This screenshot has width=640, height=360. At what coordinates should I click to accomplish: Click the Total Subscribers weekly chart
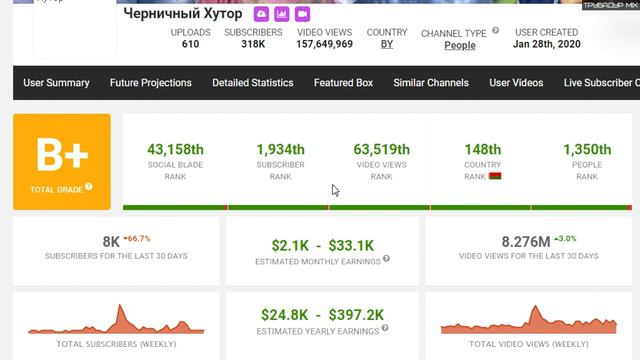[116, 320]
